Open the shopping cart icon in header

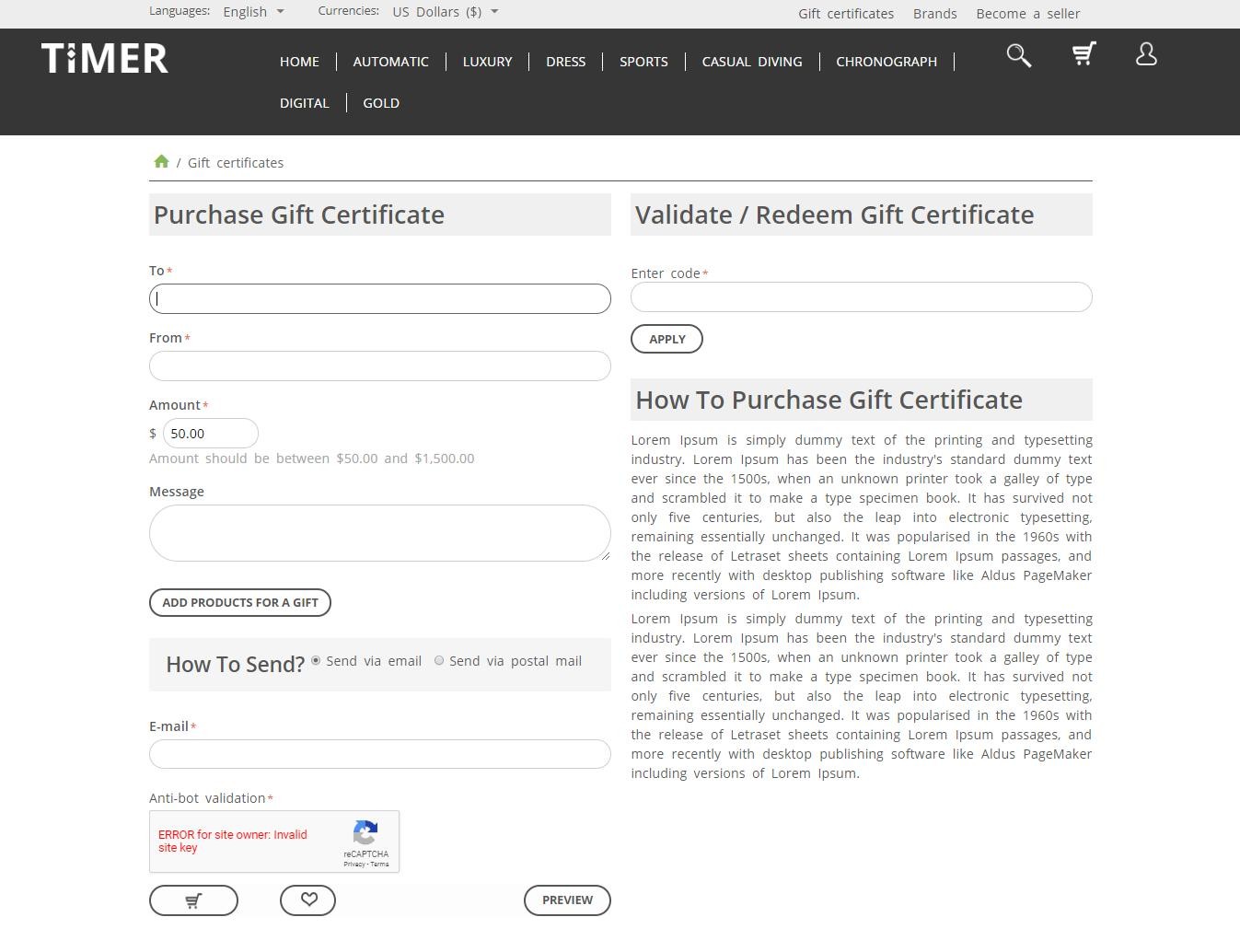(x=1084, y=54)
